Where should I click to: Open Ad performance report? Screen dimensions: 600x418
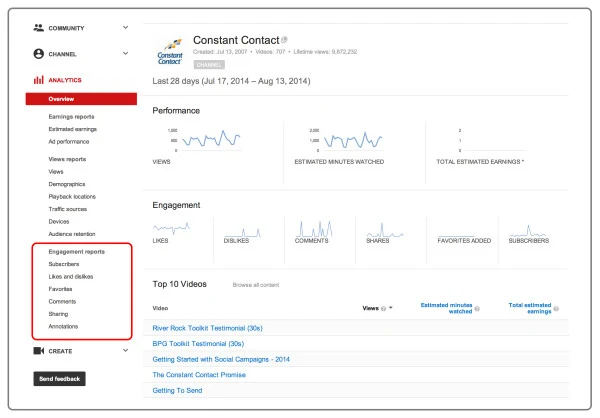(69, 142)
